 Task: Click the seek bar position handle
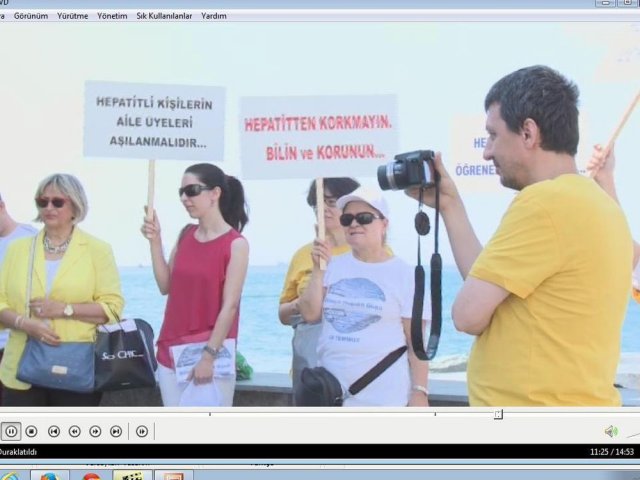pyautogui.click(x=498, y=414)
